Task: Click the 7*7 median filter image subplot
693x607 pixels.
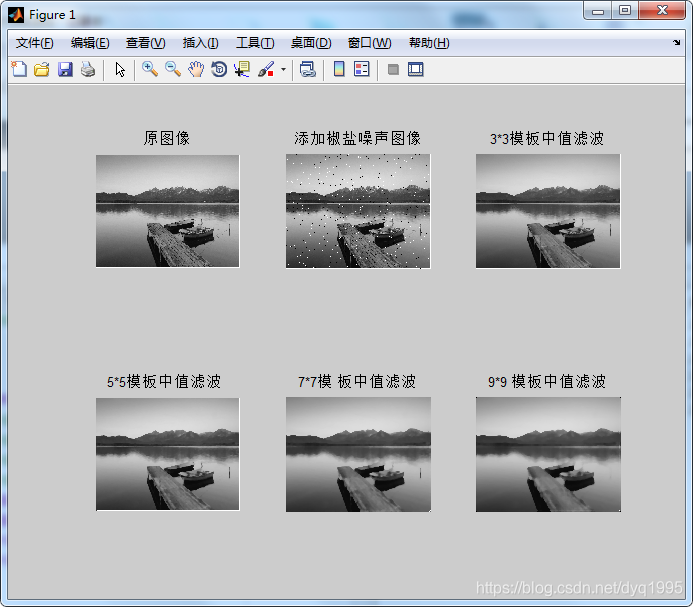Action: (358, 454)
